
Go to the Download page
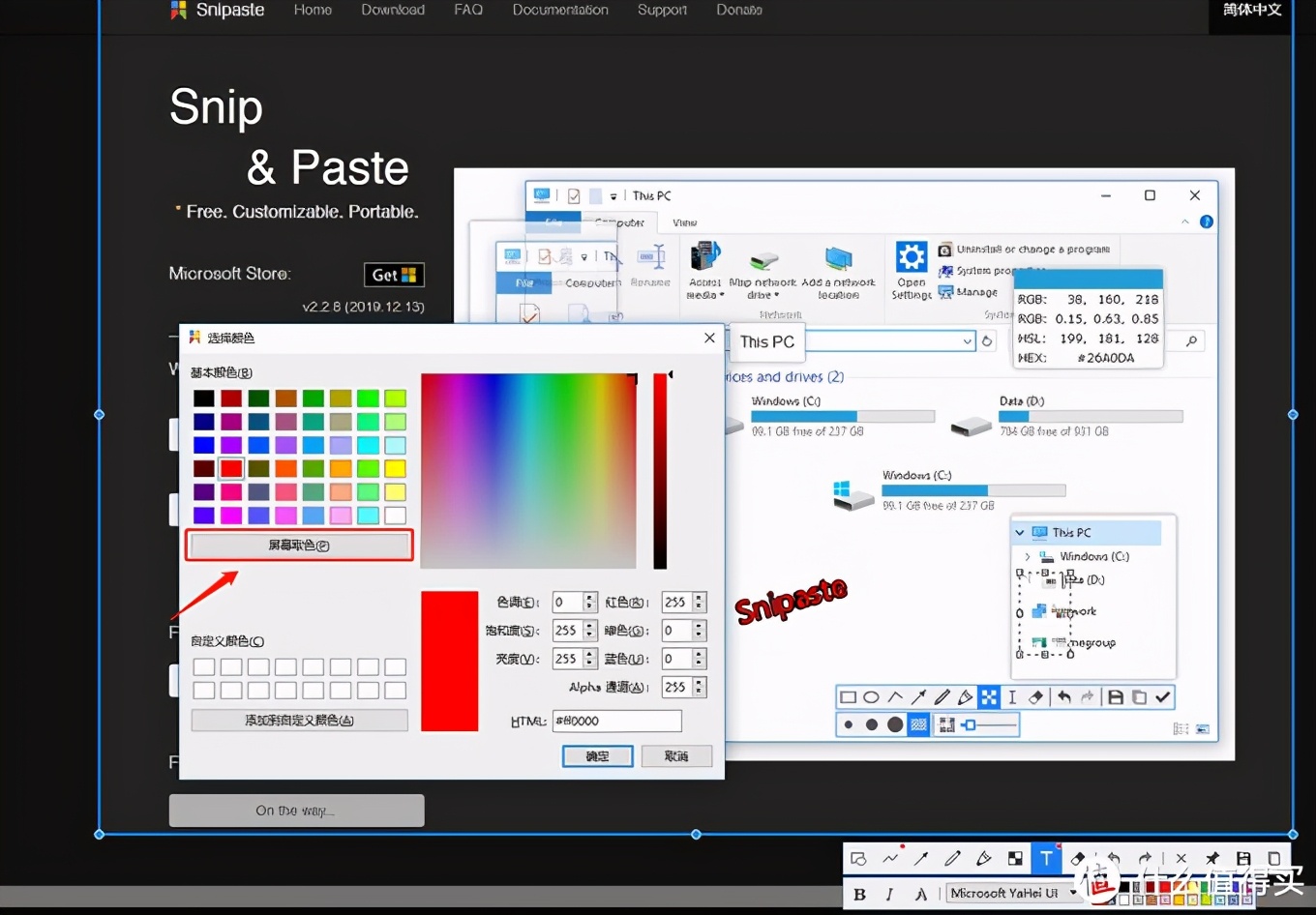(x=393, y=10)
